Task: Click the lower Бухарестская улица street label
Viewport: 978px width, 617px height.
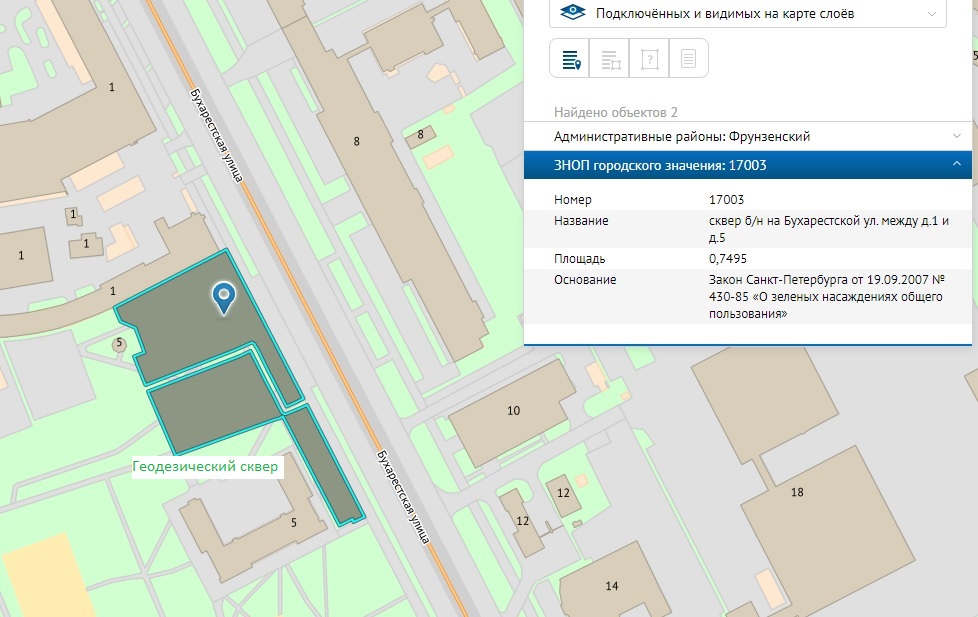Action: tap(403, 496)
